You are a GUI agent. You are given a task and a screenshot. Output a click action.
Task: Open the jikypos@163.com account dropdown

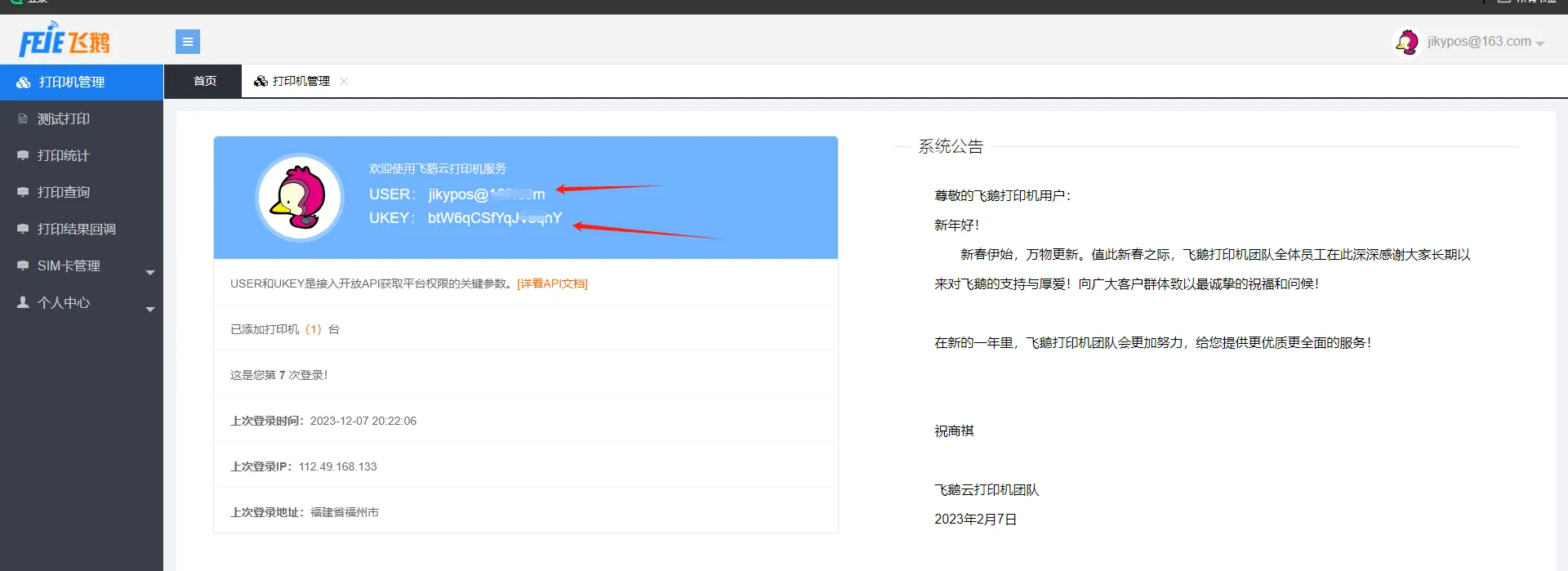1485,42
